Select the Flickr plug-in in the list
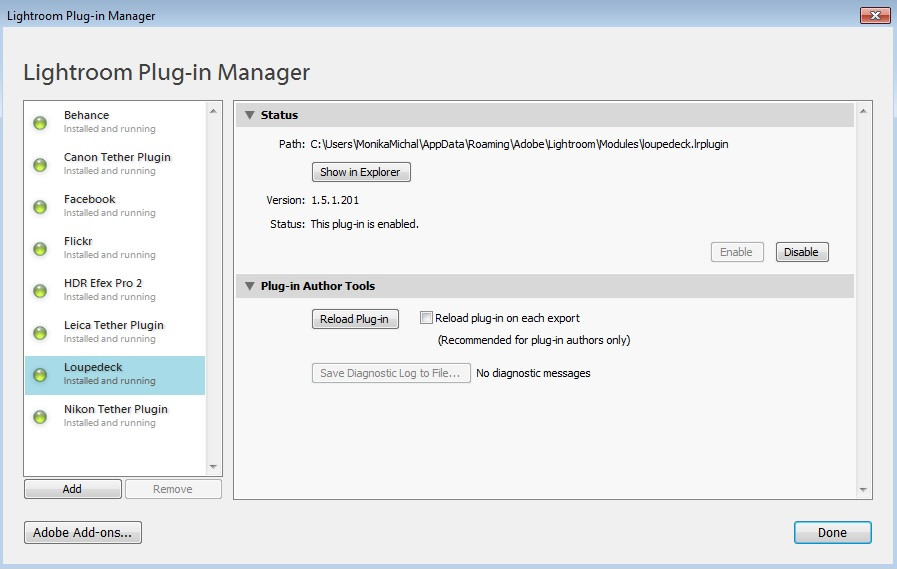 click(x=115, y=248)
